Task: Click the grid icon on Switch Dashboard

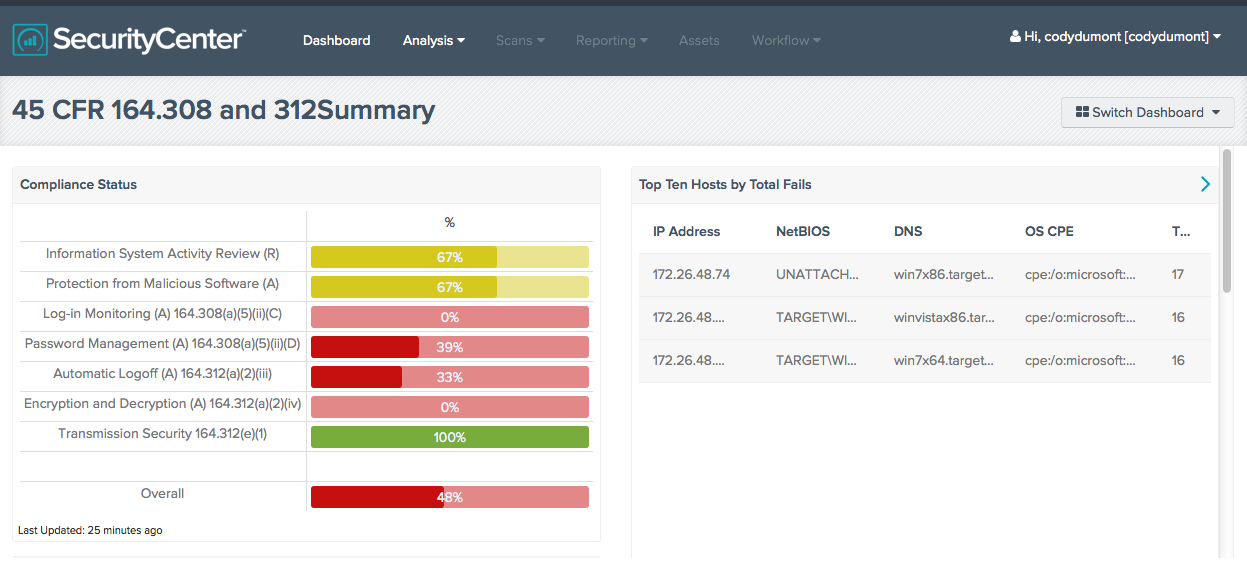Action: (1082, 112)
